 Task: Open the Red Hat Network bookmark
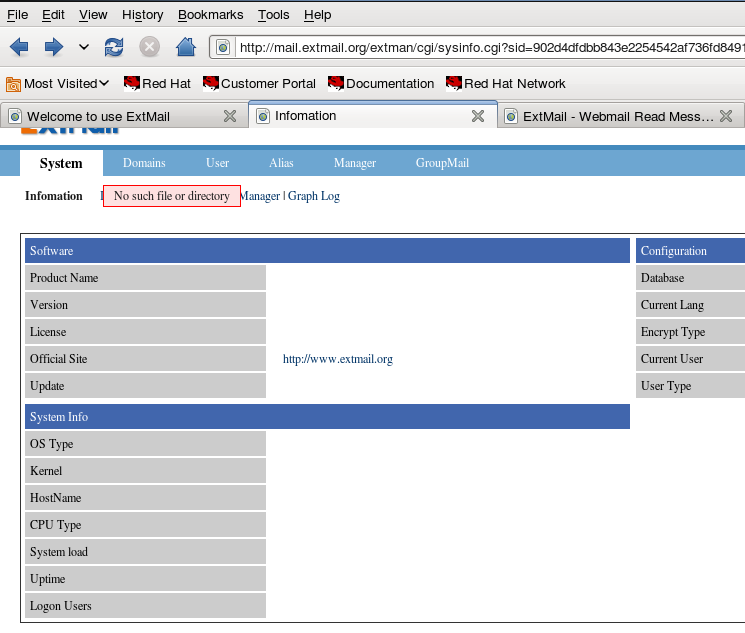tap(506, 84)
